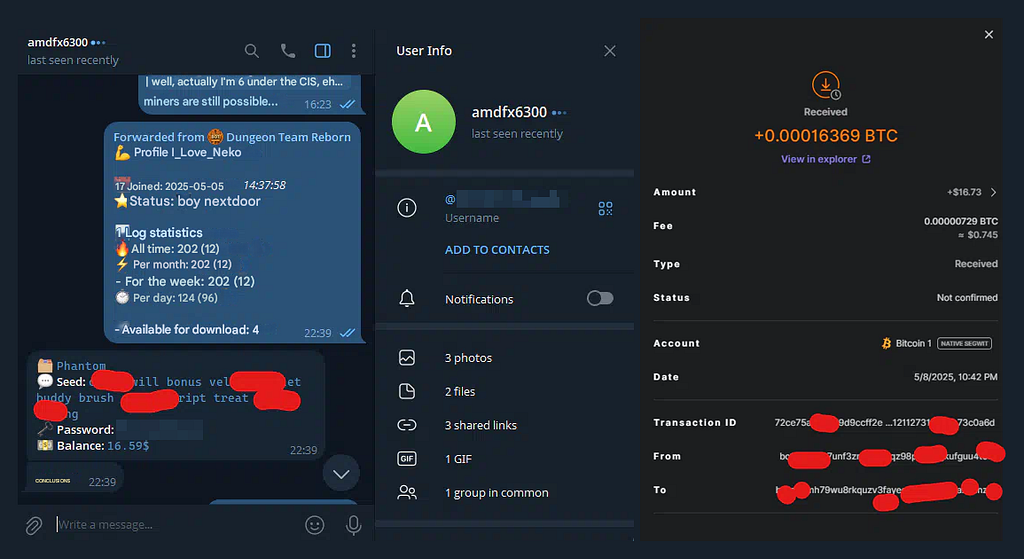This screenshot has width=1024, height=559.
Task: Click the green A profile avatar
Action: point(424,122)
